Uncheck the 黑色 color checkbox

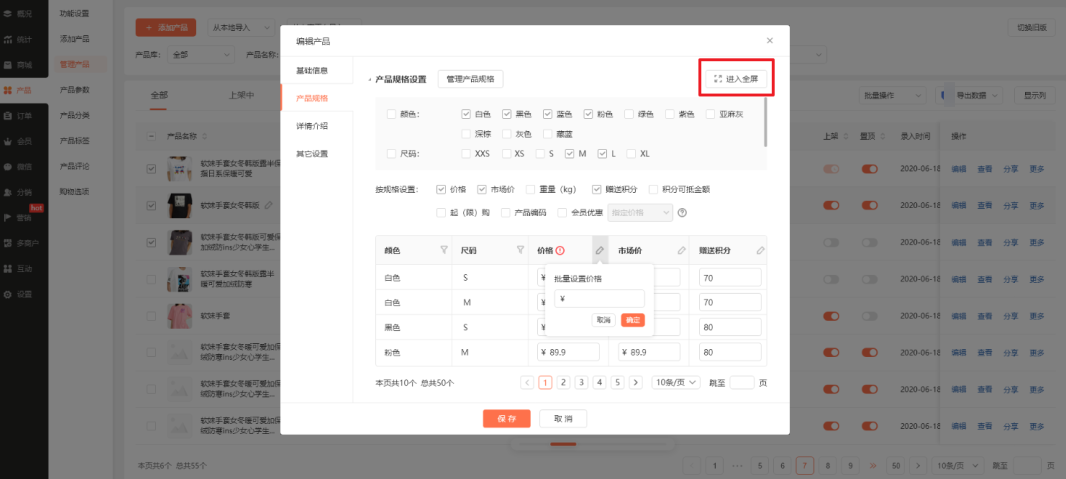pyautogui.click(x=506, y=114)
